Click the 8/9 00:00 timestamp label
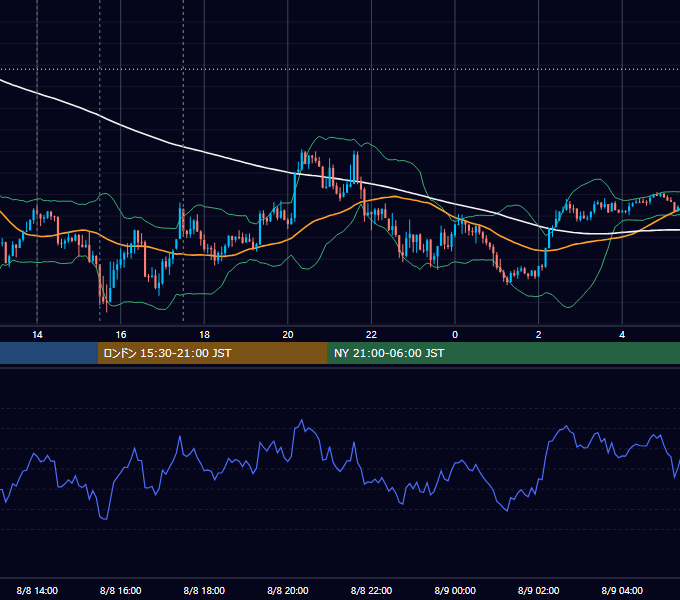Screen dimensions: 680x600 pos(455,590)
